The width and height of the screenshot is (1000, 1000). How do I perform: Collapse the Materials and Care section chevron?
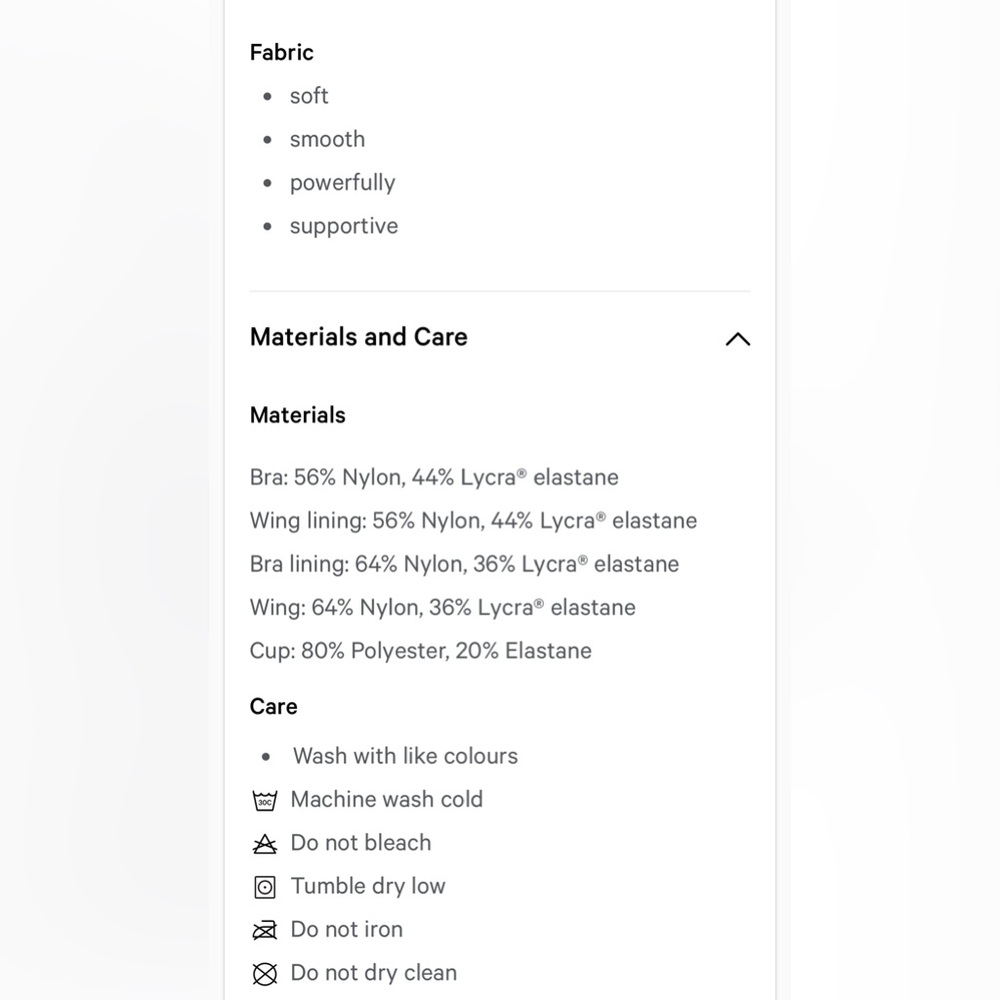pyautogui.click(x=737, y=339)
